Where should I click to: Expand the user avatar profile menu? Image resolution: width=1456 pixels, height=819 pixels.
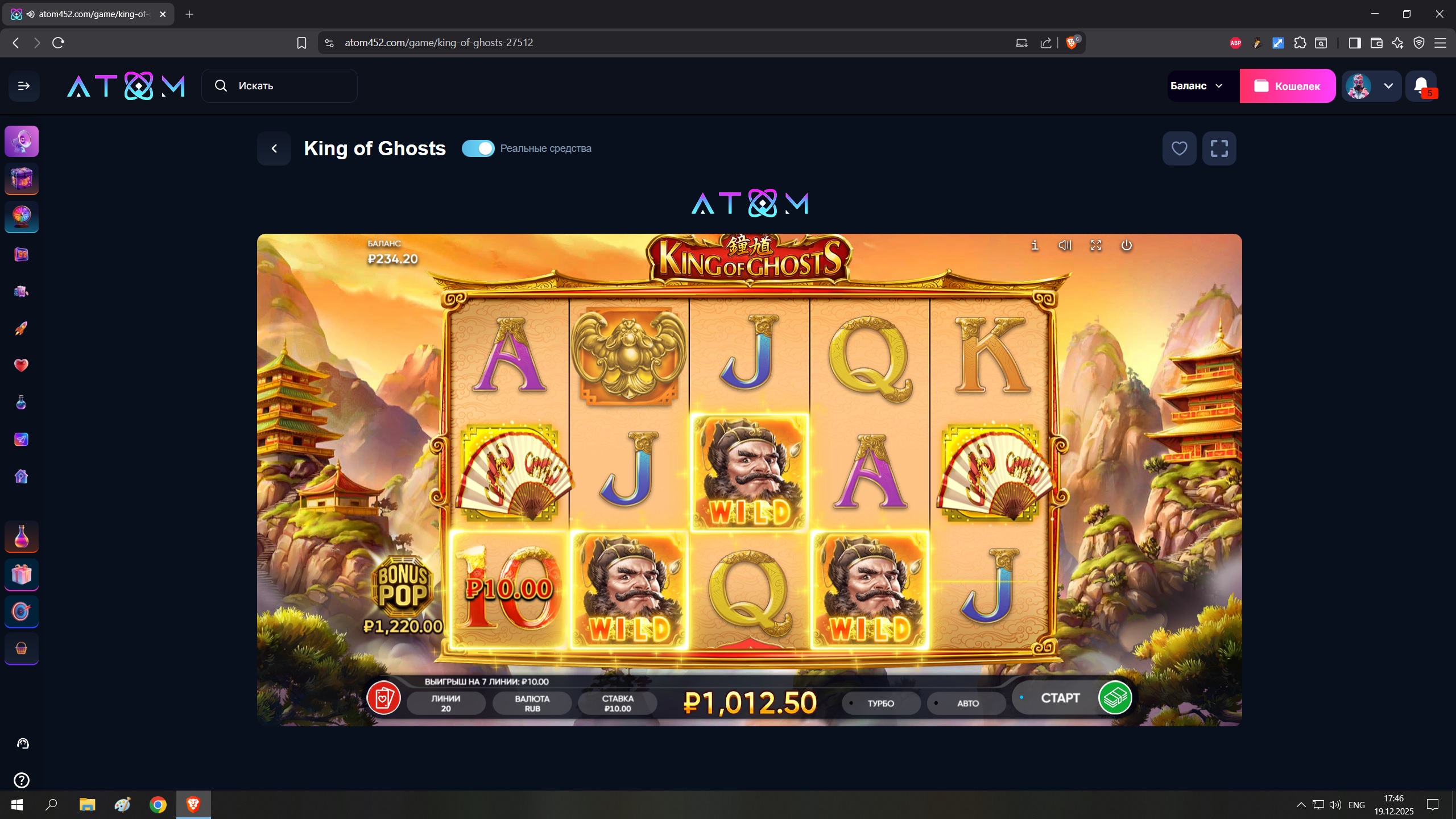pos(1371,86)
